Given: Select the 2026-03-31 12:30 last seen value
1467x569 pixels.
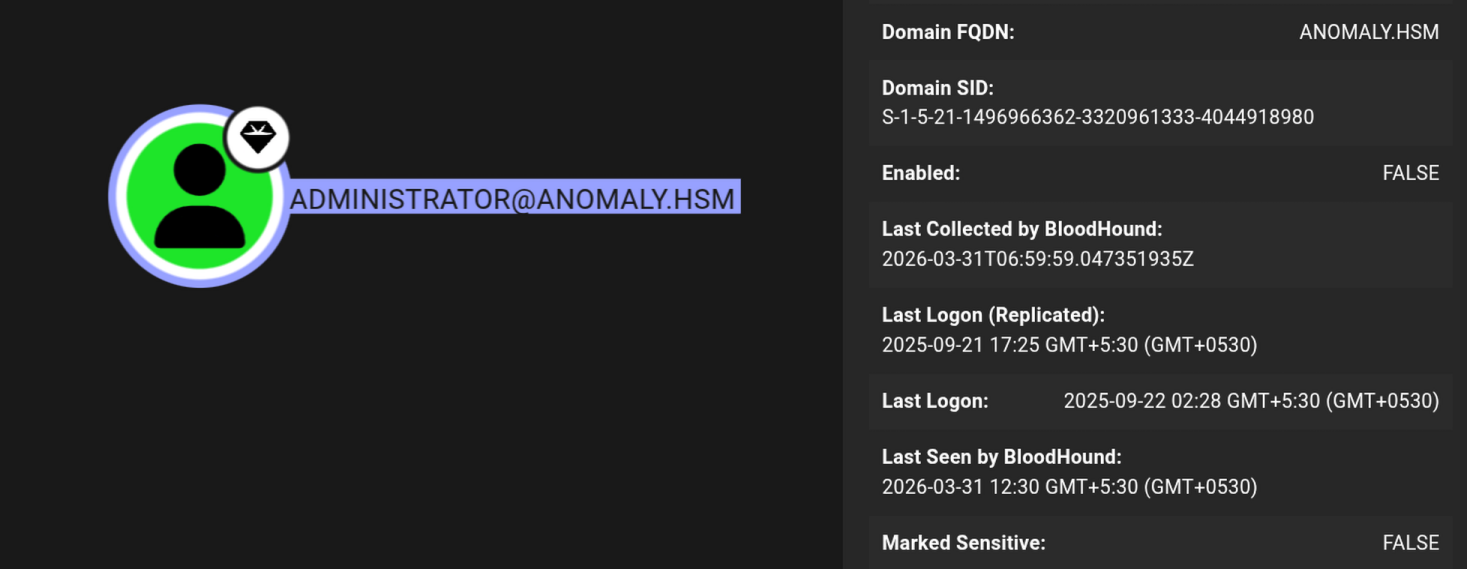Looking at the screenshot, I should (1069, 487).
